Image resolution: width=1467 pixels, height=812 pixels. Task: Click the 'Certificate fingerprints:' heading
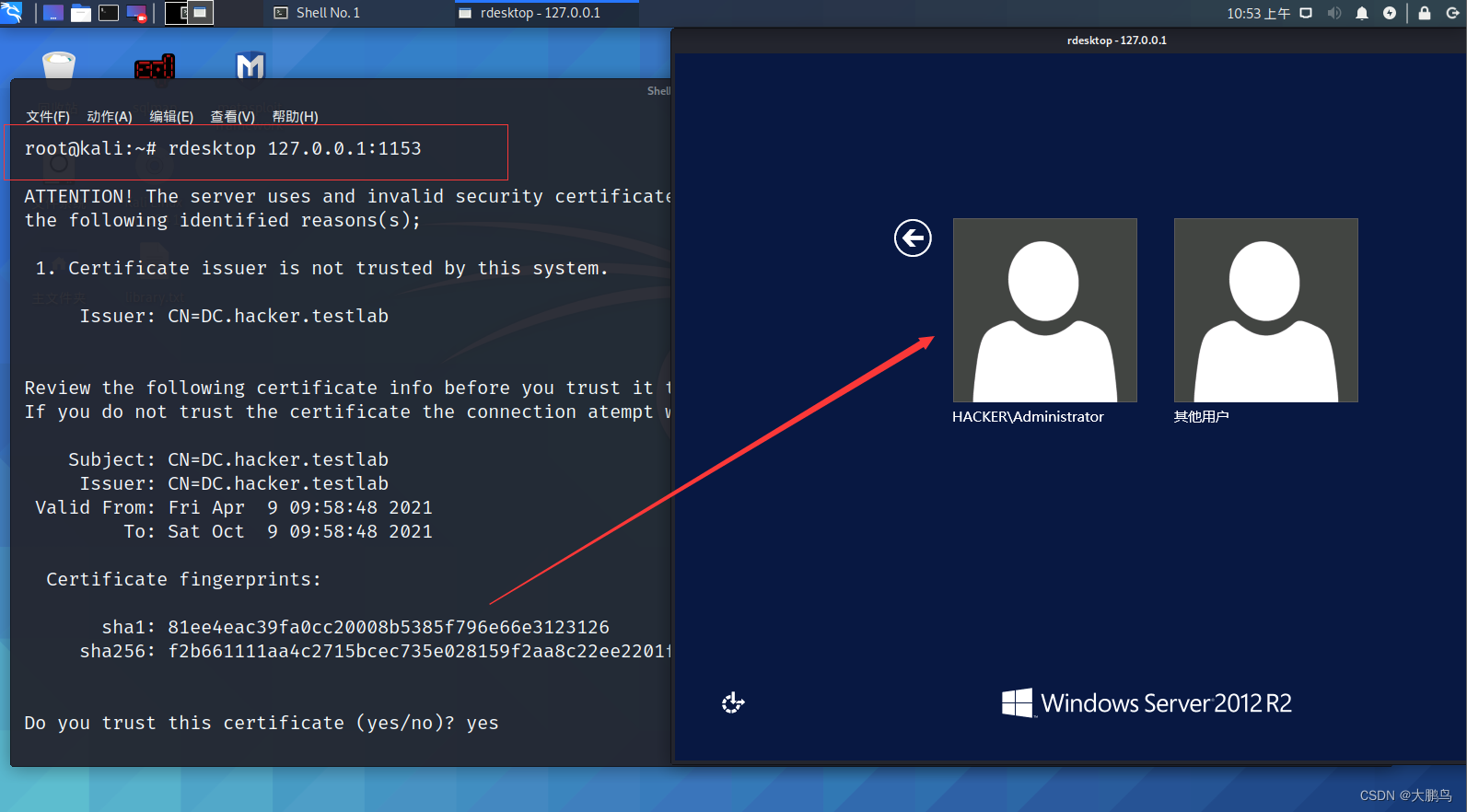pos(183,580)
